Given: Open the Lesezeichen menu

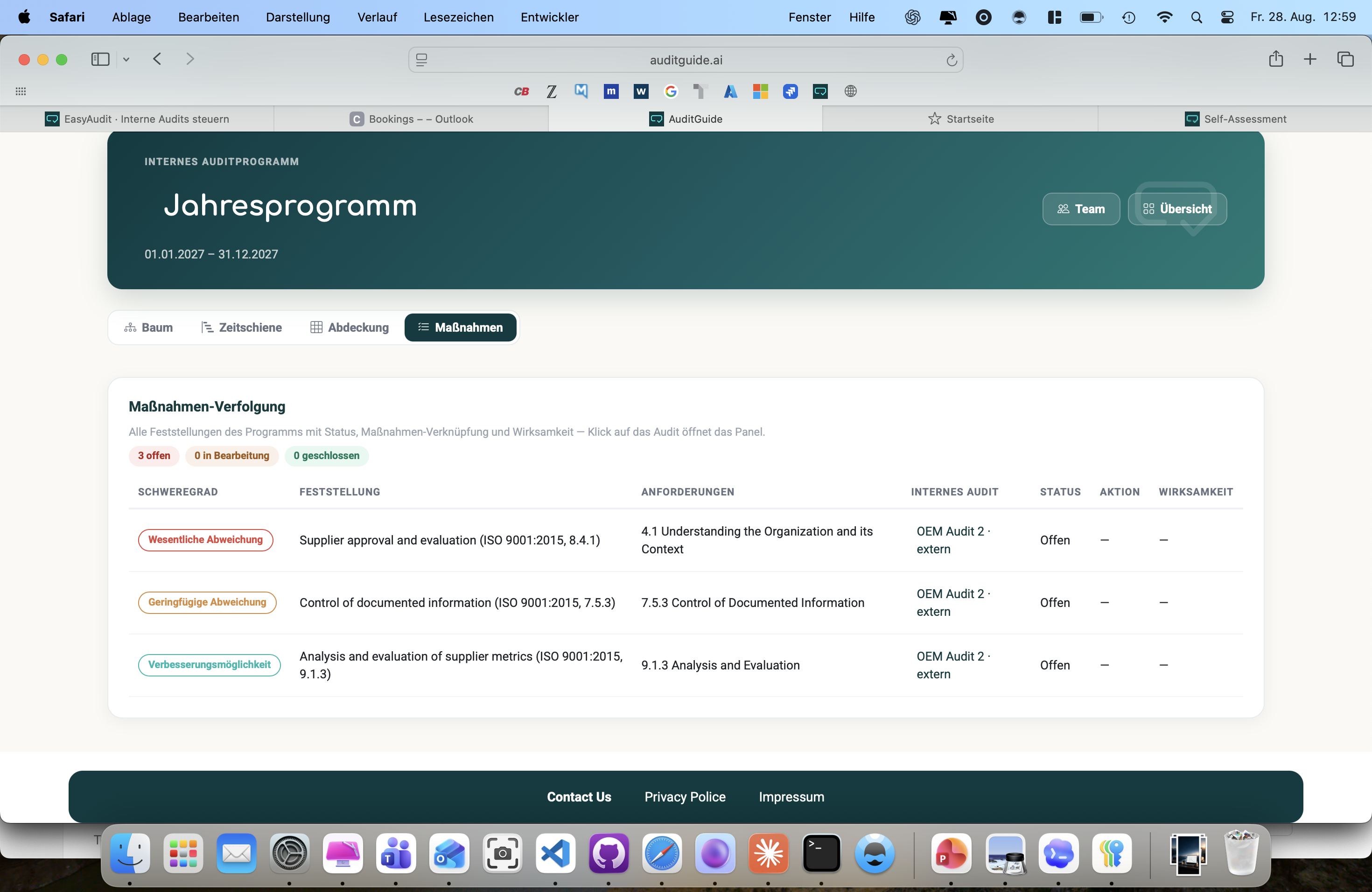Looking at the screenshot, I should coord(459,17).
